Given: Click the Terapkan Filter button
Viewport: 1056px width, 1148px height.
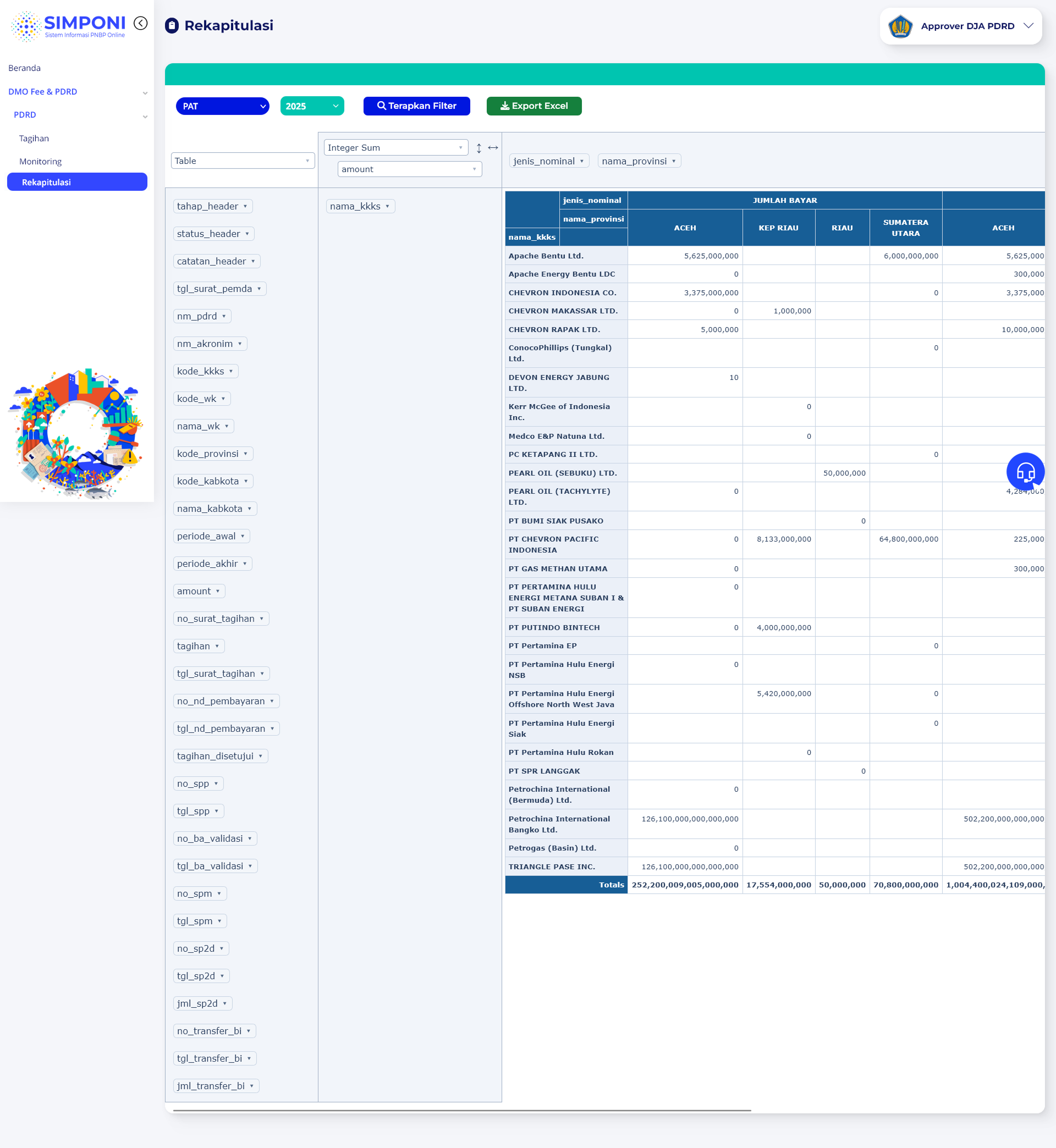Looking at the screenshot, I should [416, 106].
